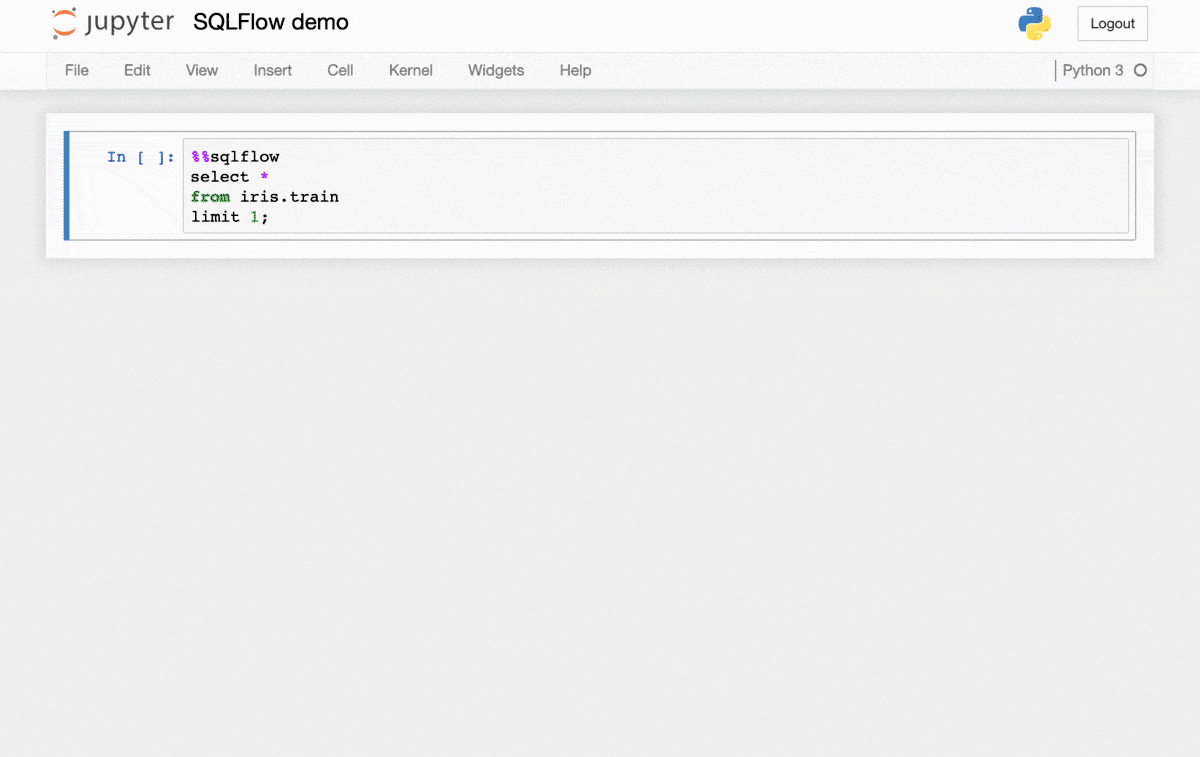
Task: Open the Widgets menu
Action: click(x=496, y=70)
